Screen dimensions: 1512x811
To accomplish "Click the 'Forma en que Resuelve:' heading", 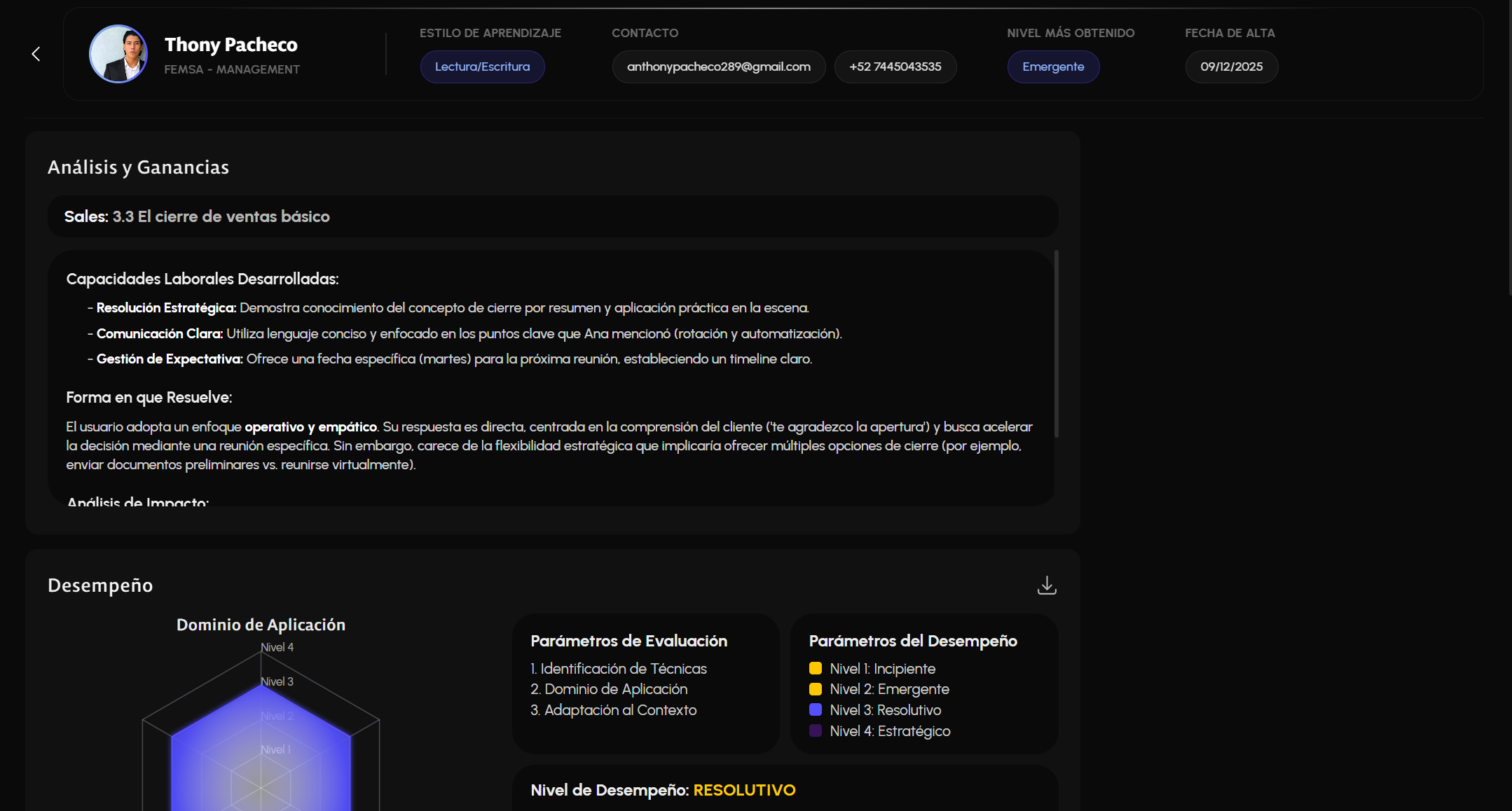I will coord(149,398).
